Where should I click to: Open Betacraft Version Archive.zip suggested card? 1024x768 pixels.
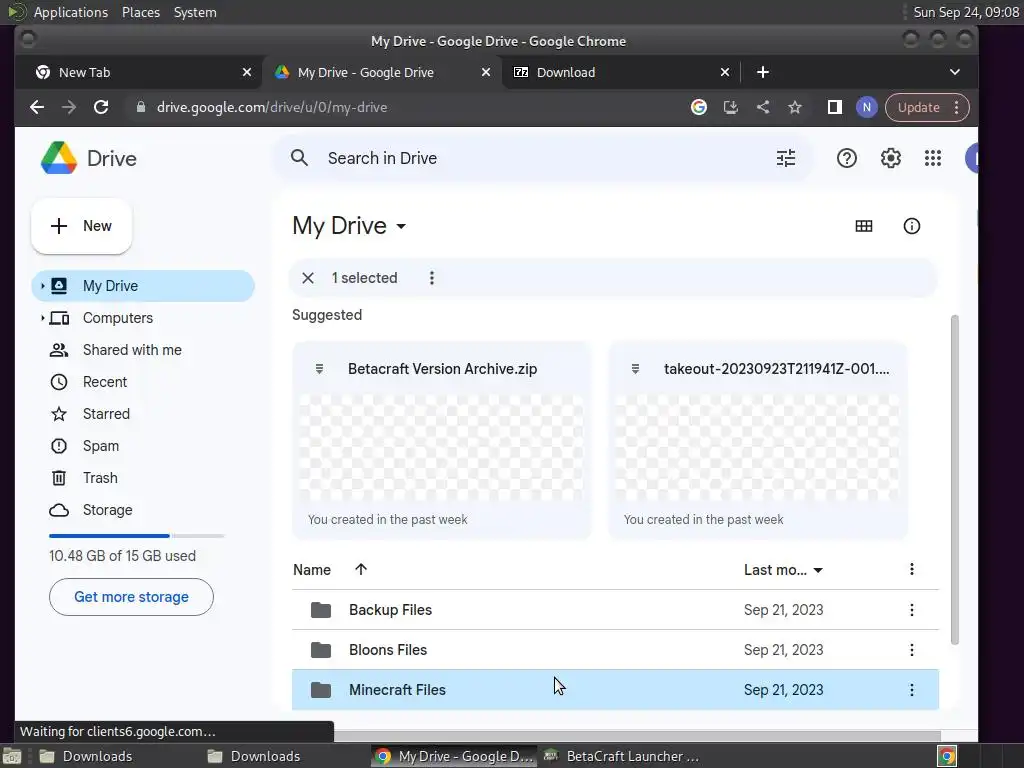click(441, 441)
